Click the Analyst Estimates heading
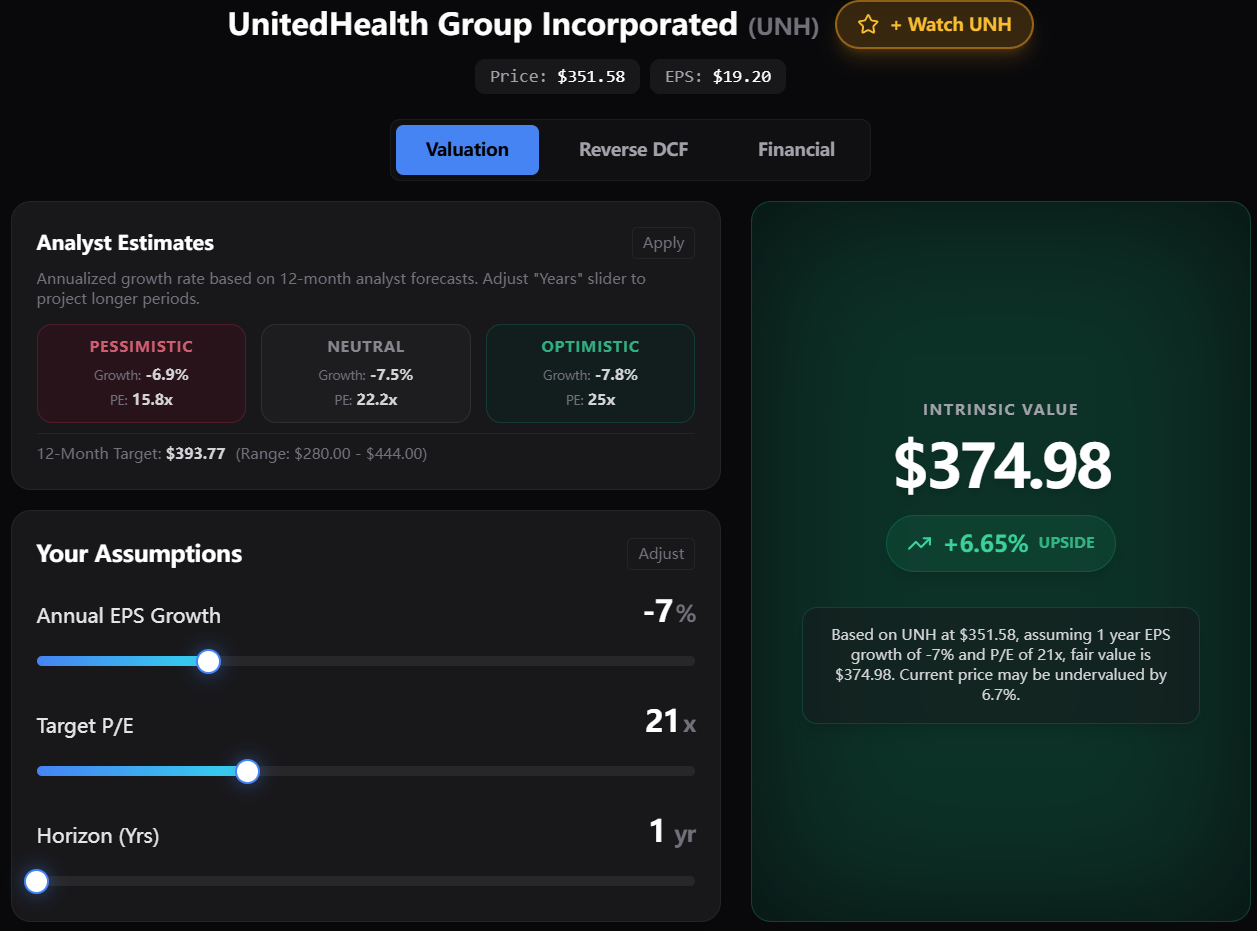 125,243
